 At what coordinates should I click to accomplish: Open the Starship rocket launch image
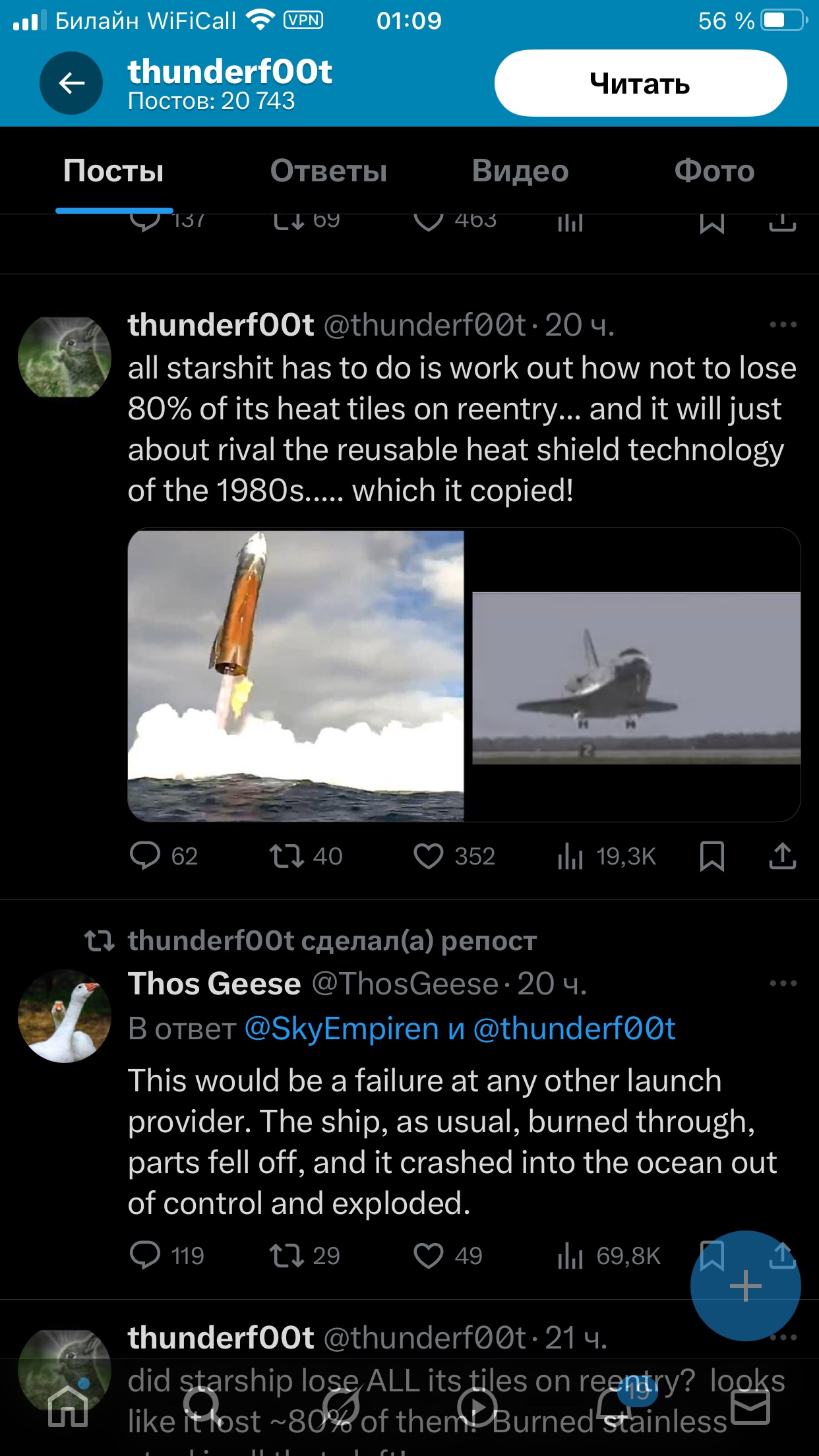296,675
